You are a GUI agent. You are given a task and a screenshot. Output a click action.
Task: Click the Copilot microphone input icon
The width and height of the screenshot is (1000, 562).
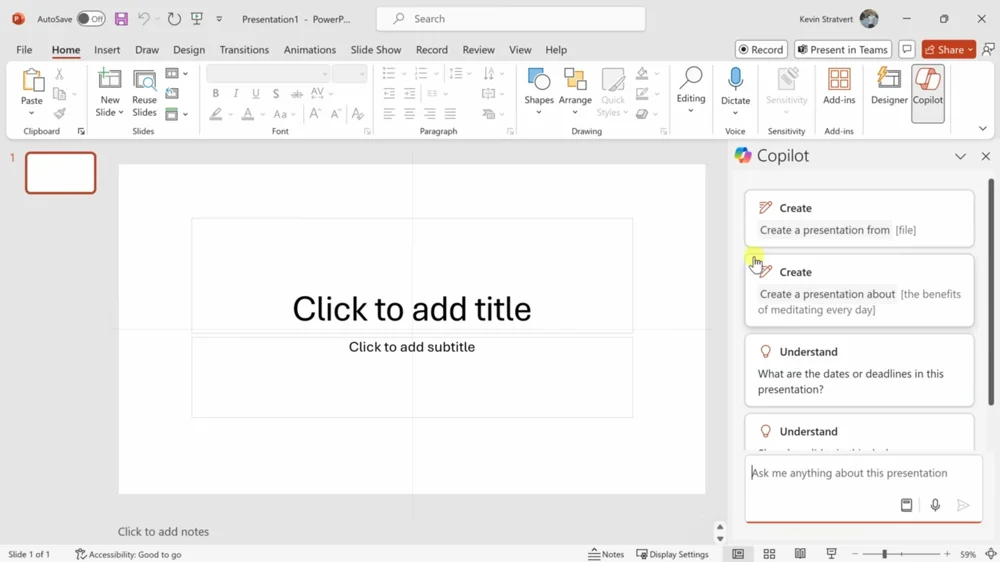pos(935,506)
